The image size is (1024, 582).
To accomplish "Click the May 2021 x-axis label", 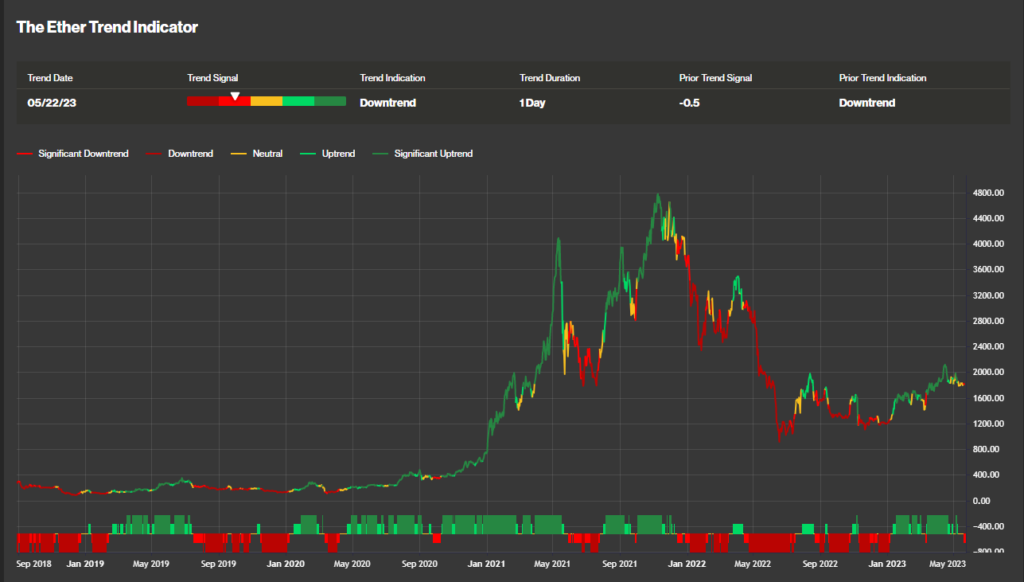I will [552, 564].
